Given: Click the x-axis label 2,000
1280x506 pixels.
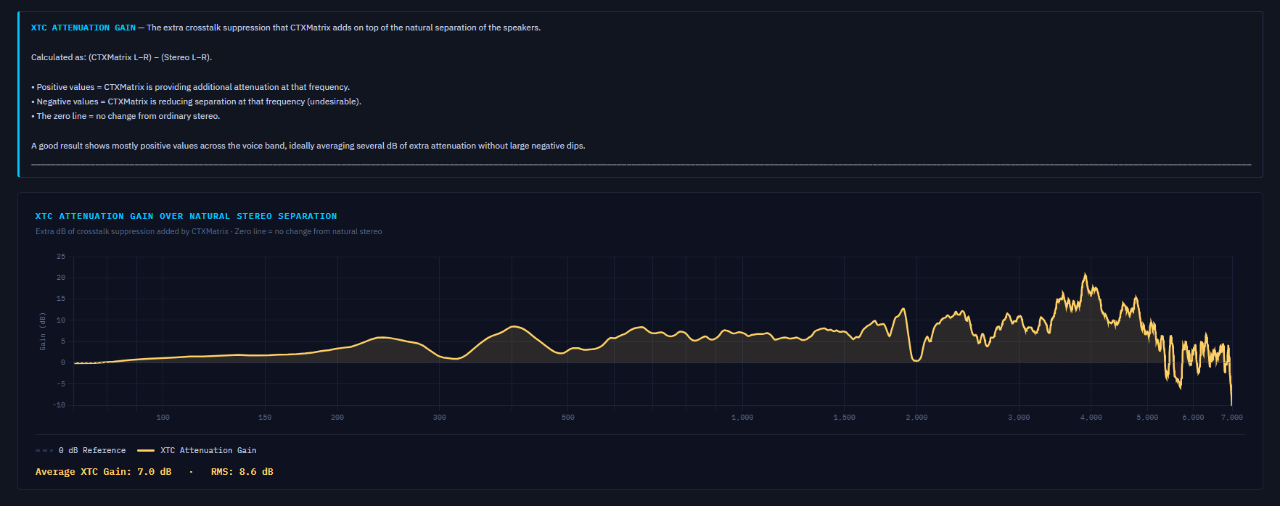Looking at the screenshot, I should point(916,416).
